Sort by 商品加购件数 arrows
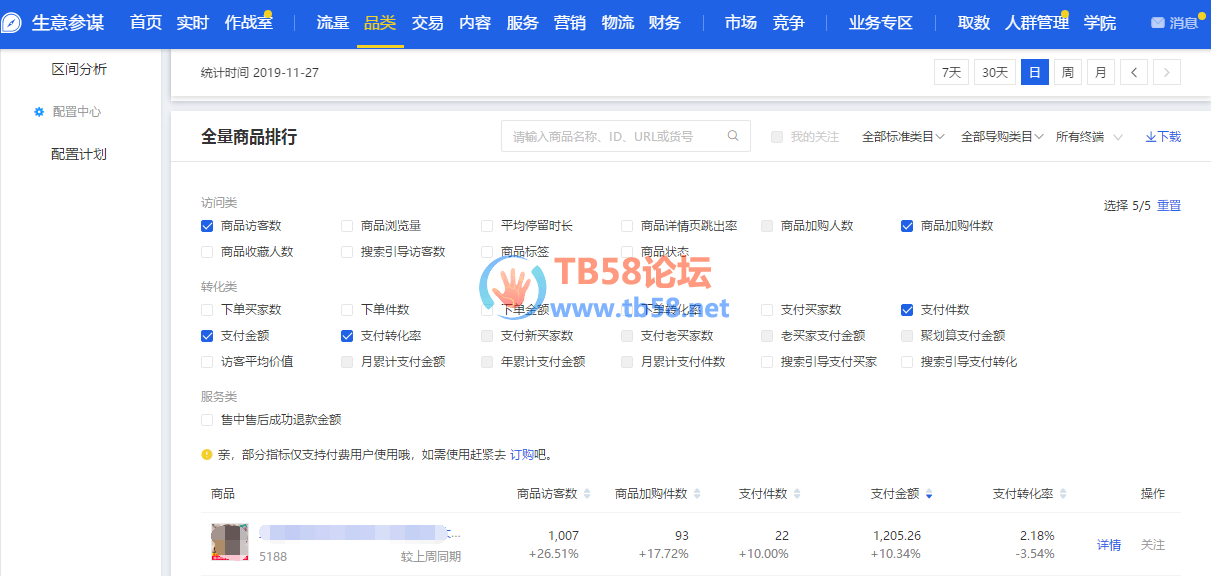 pos(697,494)
